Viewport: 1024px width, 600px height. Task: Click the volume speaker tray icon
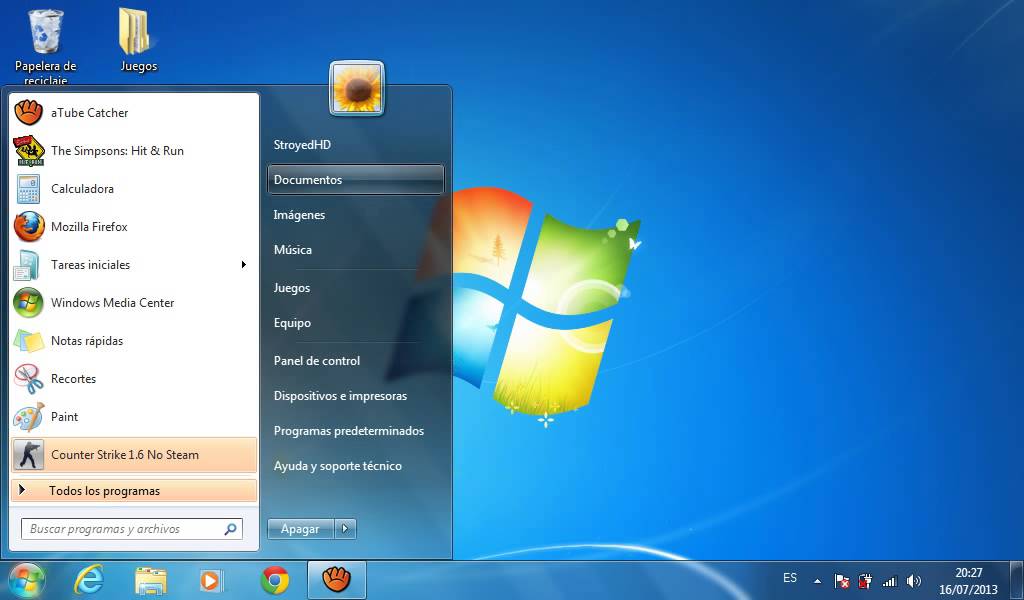pos(914,580)
